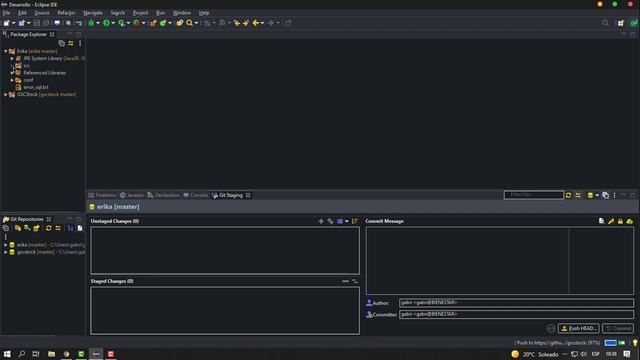Open the Source menu

(42, 13)
